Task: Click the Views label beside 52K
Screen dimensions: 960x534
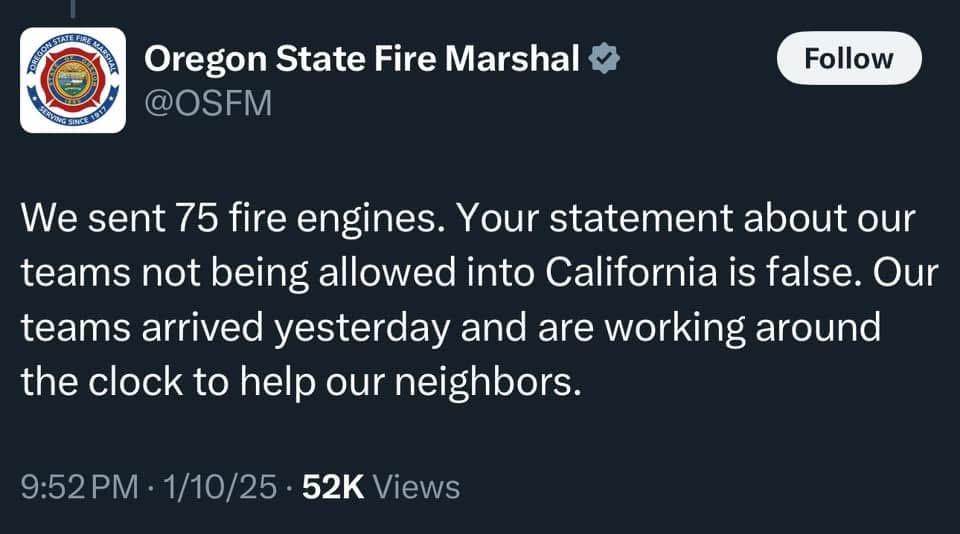Action: click(x=416, y=487)
